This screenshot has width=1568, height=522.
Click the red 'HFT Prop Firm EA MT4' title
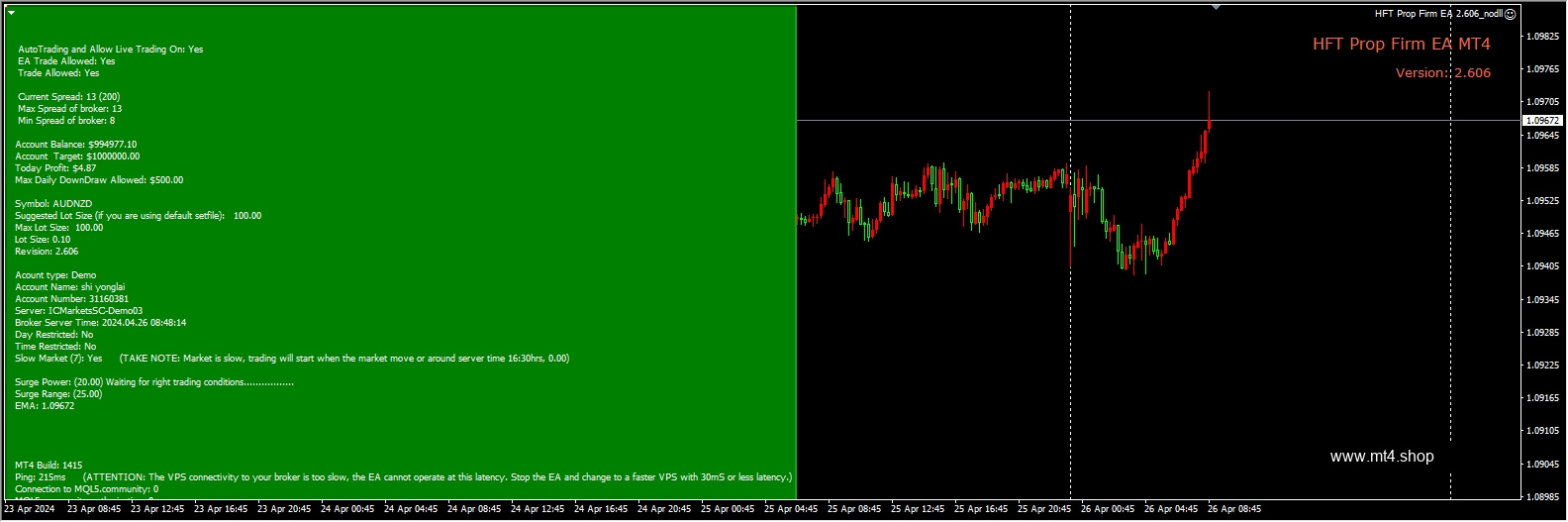coord(1401,44)
